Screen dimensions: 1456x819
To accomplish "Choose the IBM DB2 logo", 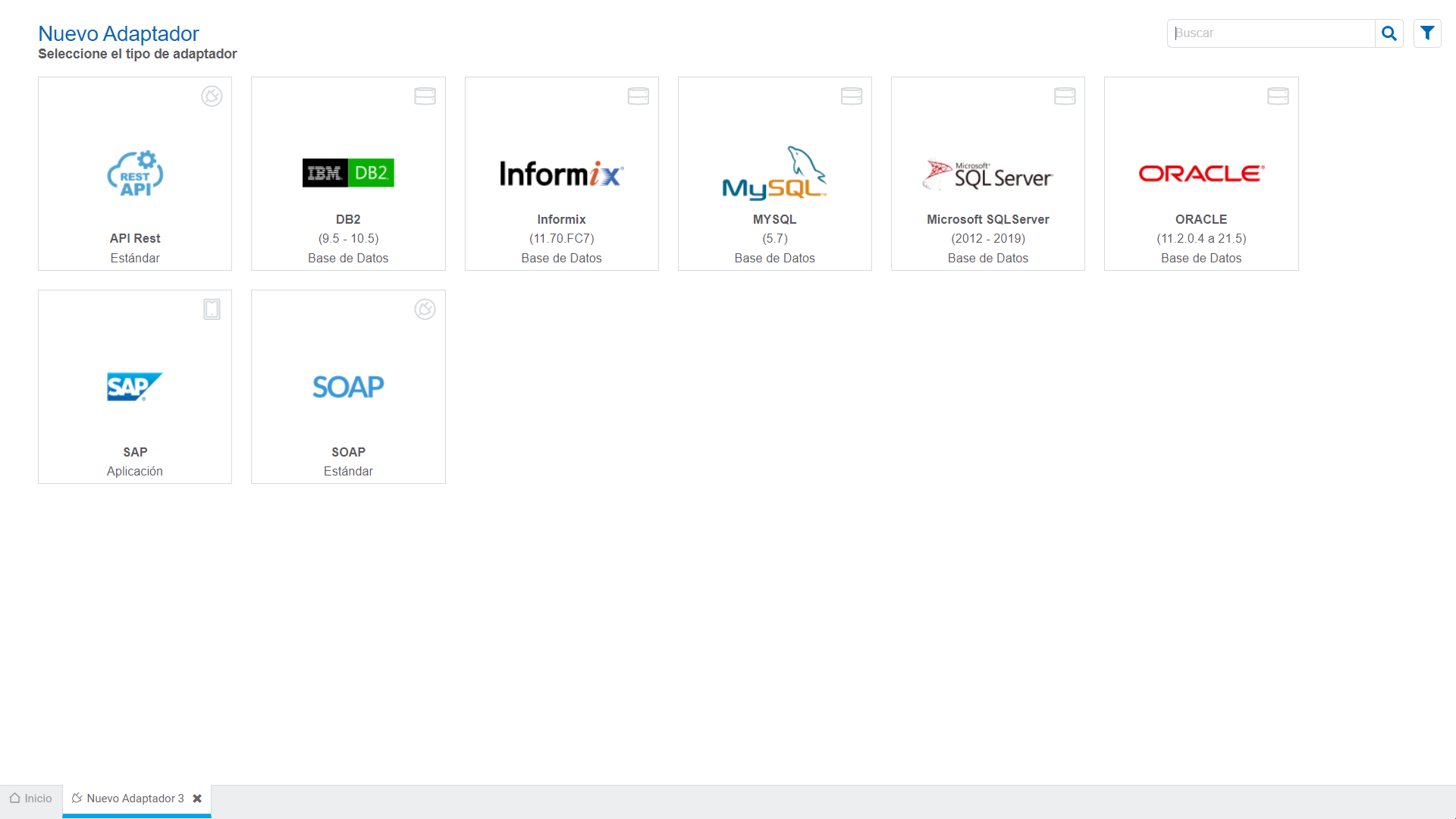I will click(348, 173).
